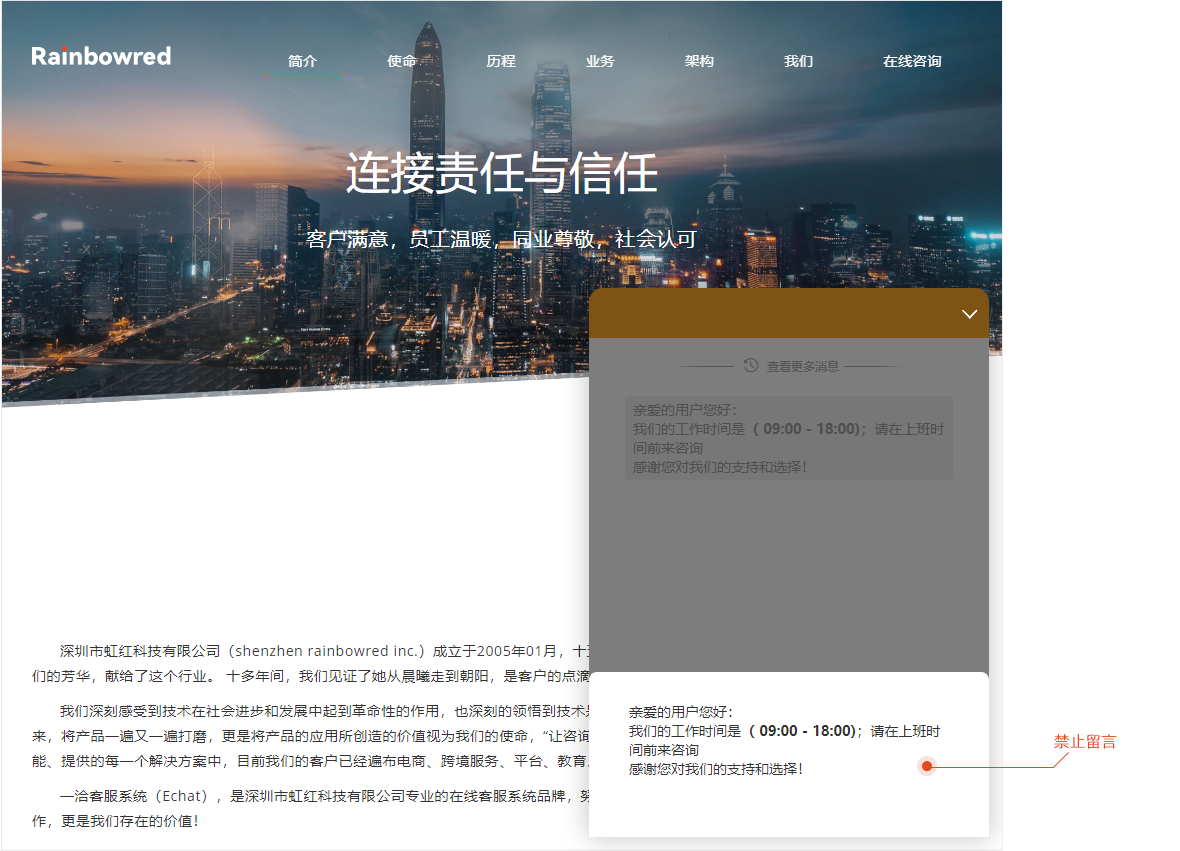Click 我们 in the navigation bar
This screenshot has height=851, width=1180.
pos(798,61)
